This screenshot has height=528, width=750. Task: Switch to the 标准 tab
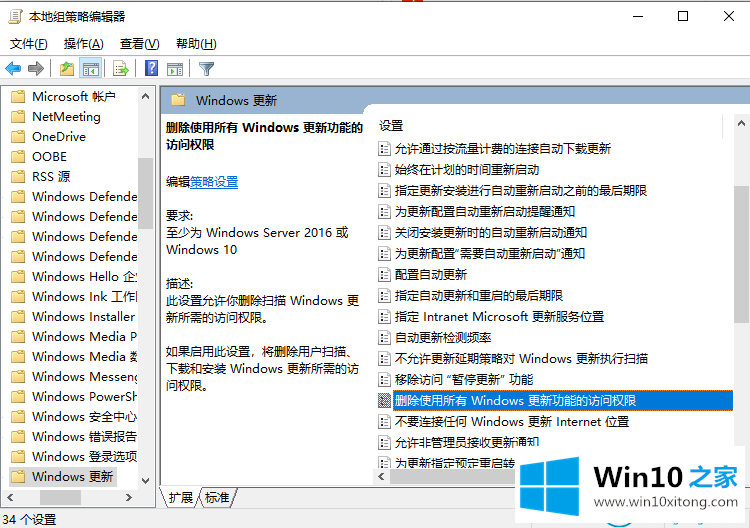pos(217,498)
